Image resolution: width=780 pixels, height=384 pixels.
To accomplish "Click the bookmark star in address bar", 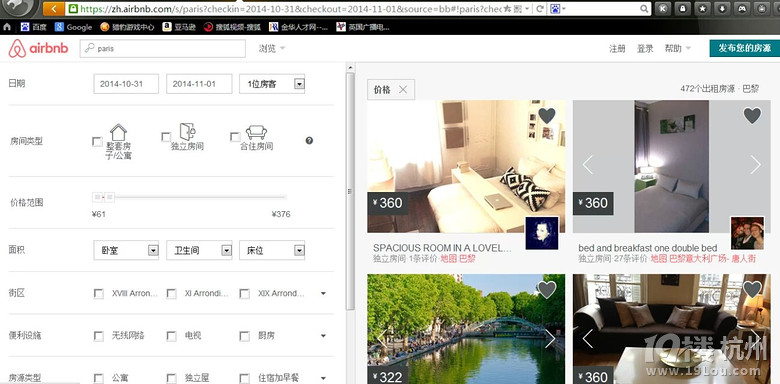I will click(x=506, y=8).
